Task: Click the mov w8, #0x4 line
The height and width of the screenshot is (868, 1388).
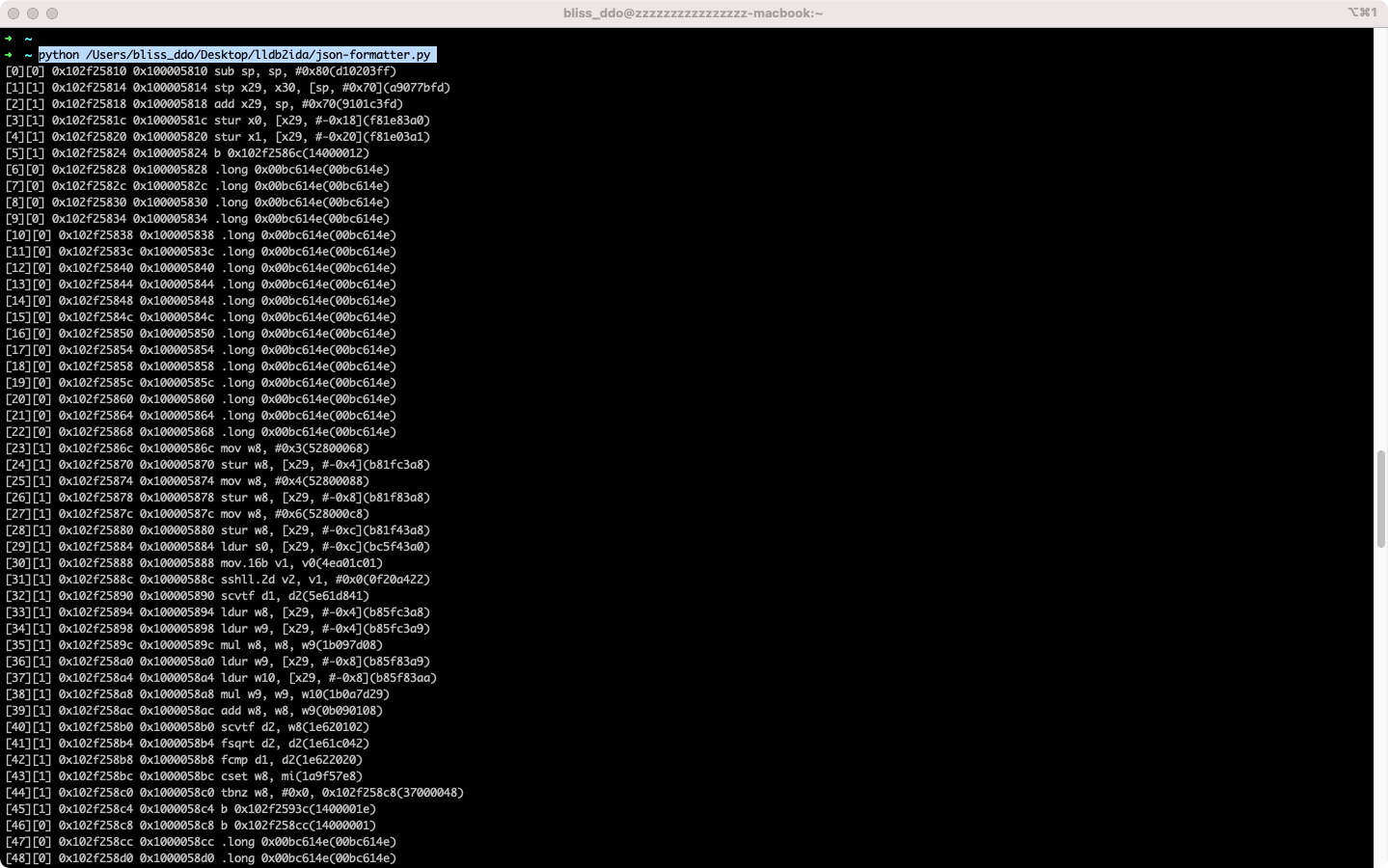Action: [187, 481]
